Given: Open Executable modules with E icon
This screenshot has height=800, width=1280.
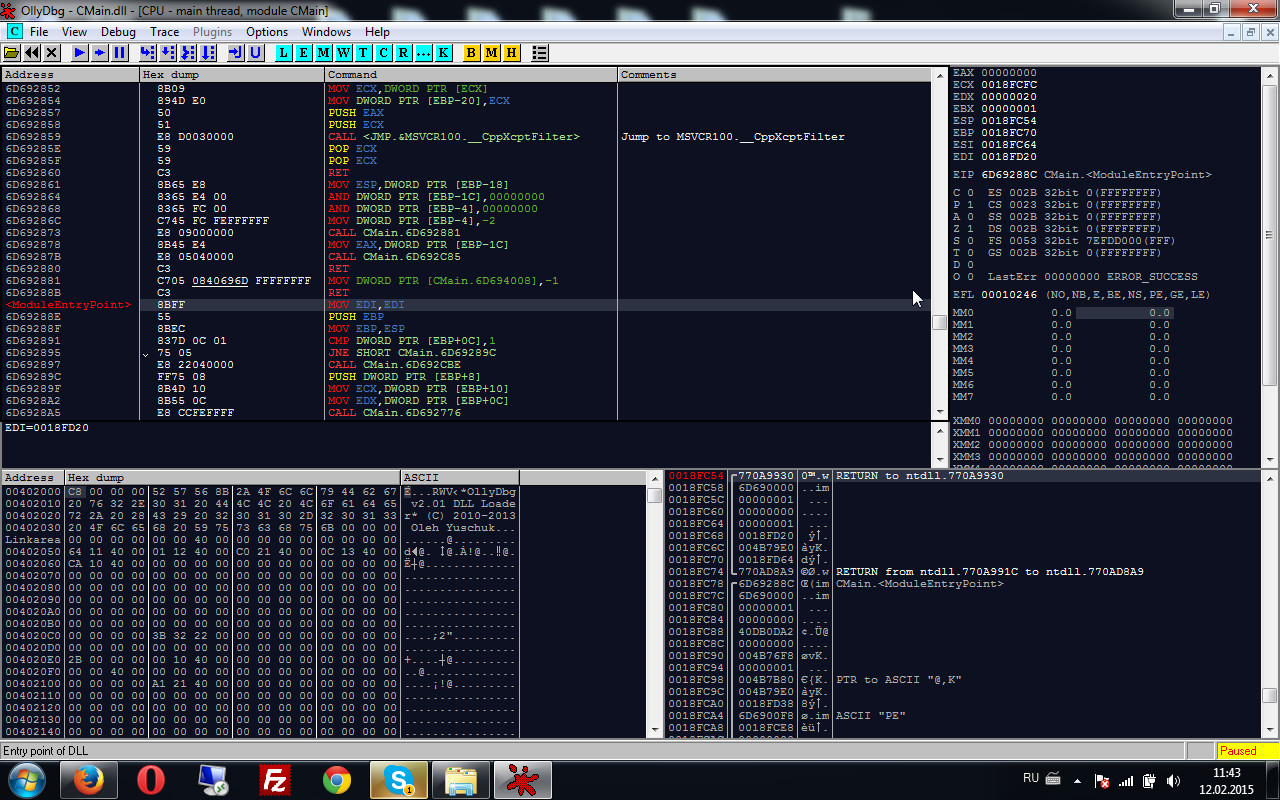Looking at the screenshot, I should tap(304, 52).
